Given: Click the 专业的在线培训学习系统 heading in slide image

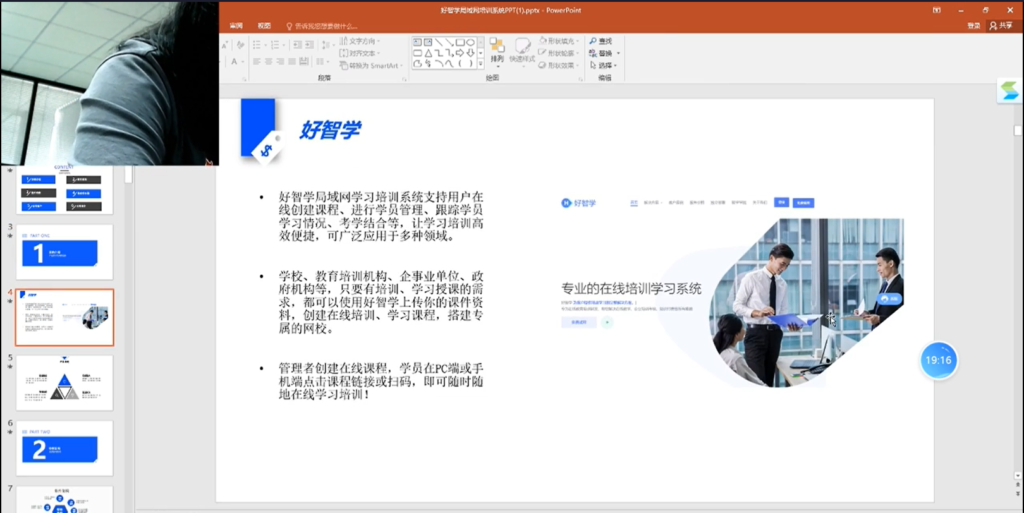Looking at the screenshot, I should click(631, 288).
